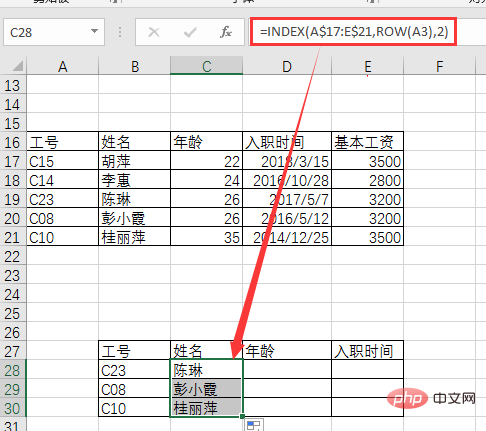
Task: Open the Auto Fill Options button
Action: click(254, 425)
